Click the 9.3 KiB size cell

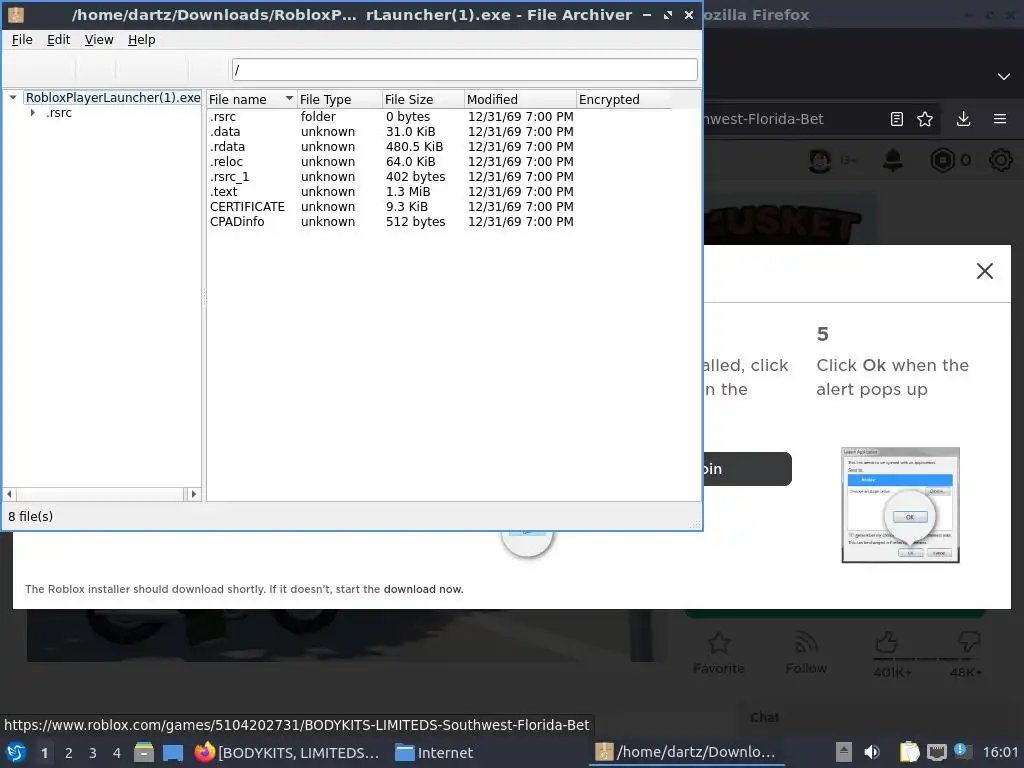coord(406,206)
